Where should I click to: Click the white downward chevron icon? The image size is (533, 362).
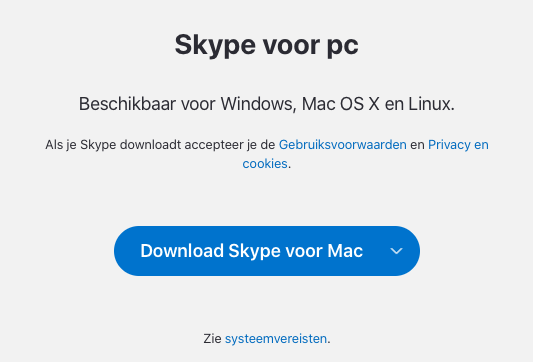coord(396,251)
